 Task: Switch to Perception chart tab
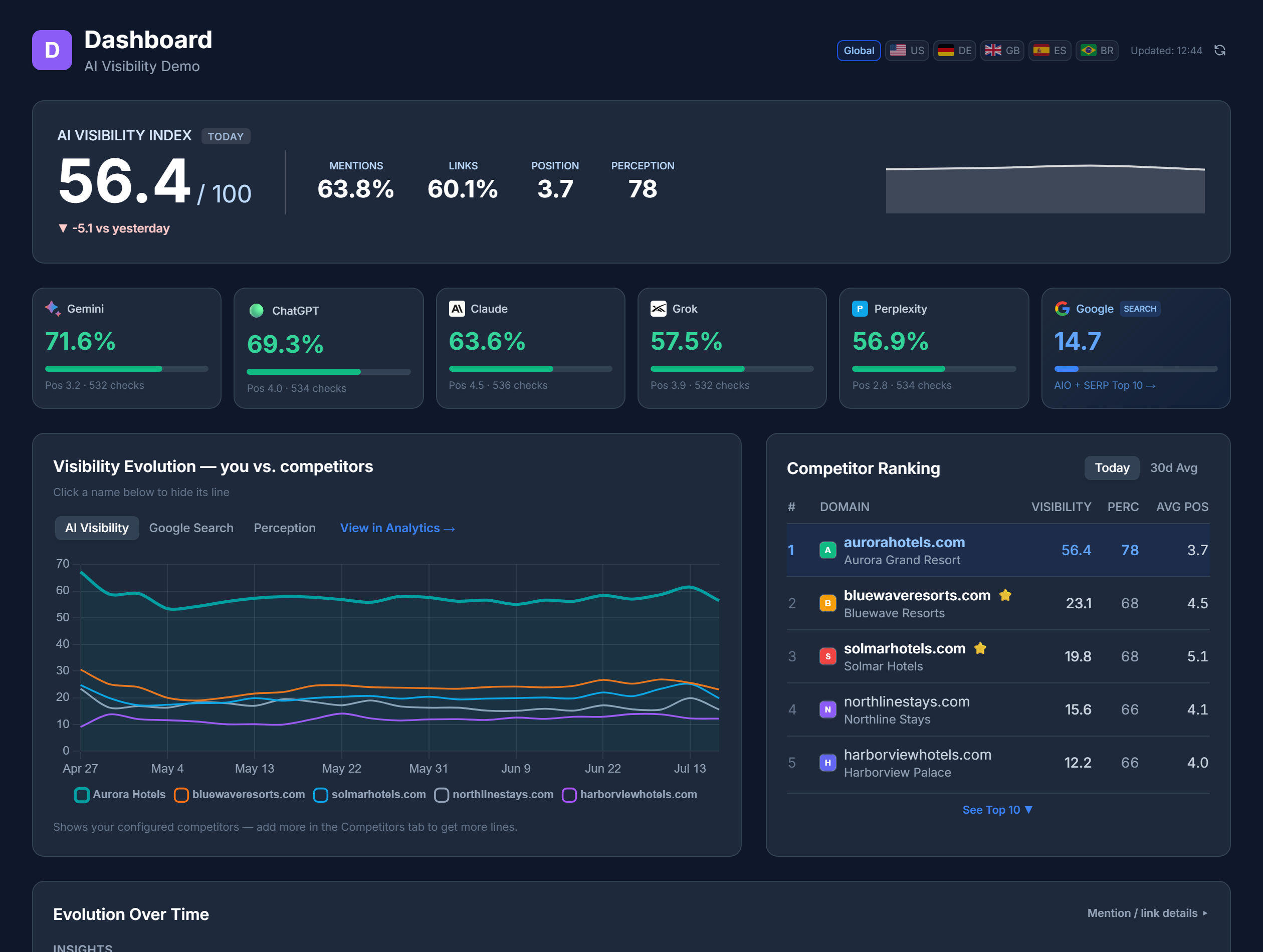click(x=284, y=528)
